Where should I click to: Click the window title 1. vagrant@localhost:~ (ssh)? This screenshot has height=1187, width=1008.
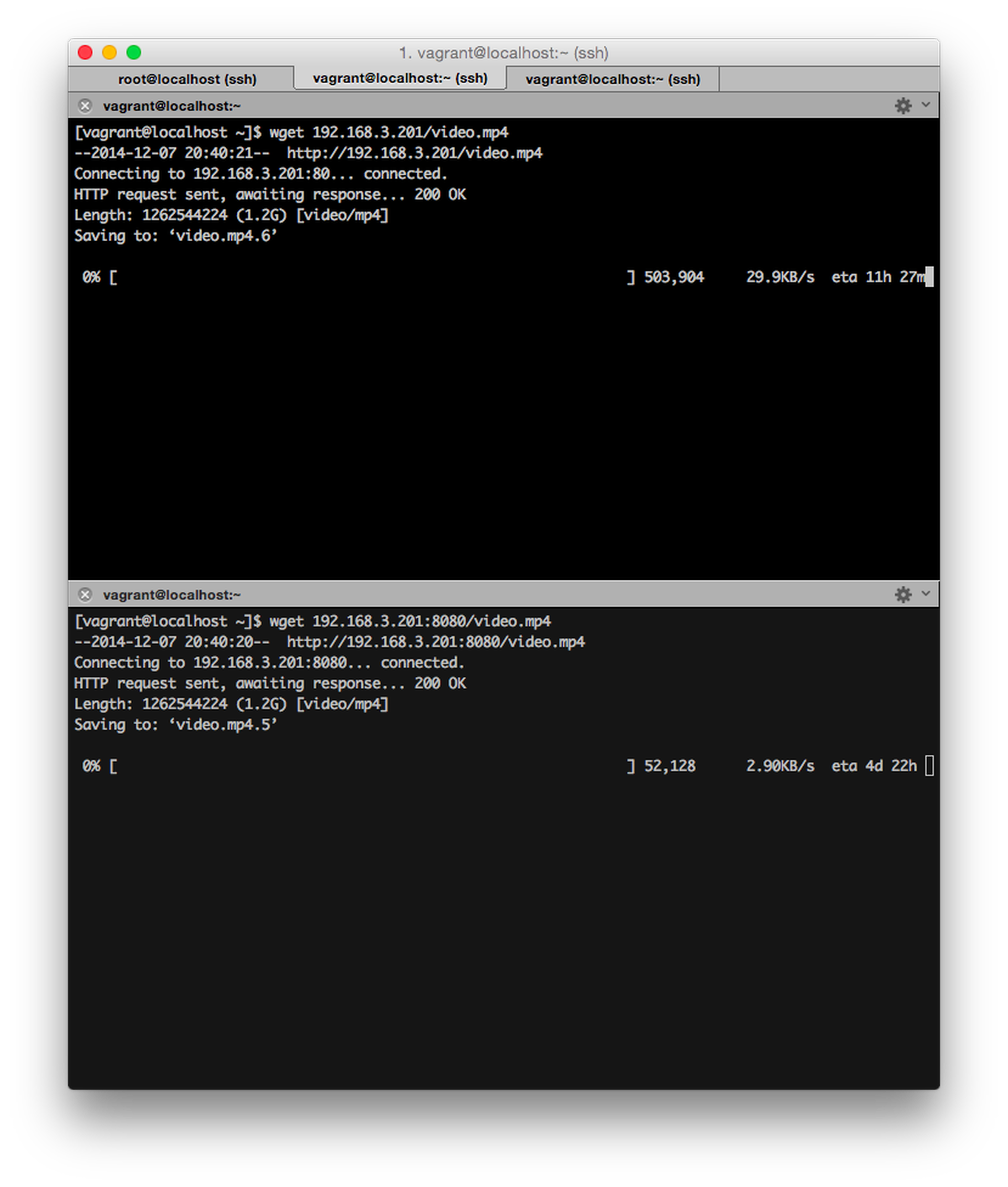[x=503, y=53]
